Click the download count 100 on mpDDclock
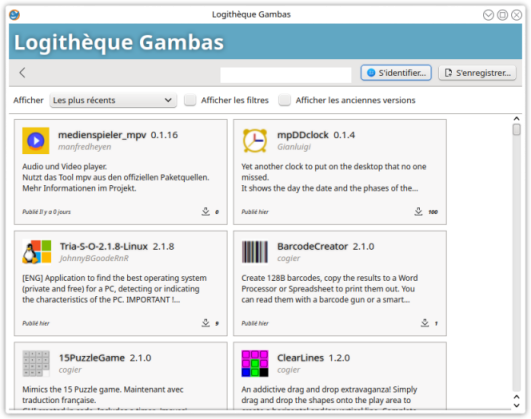 [433, 212]
